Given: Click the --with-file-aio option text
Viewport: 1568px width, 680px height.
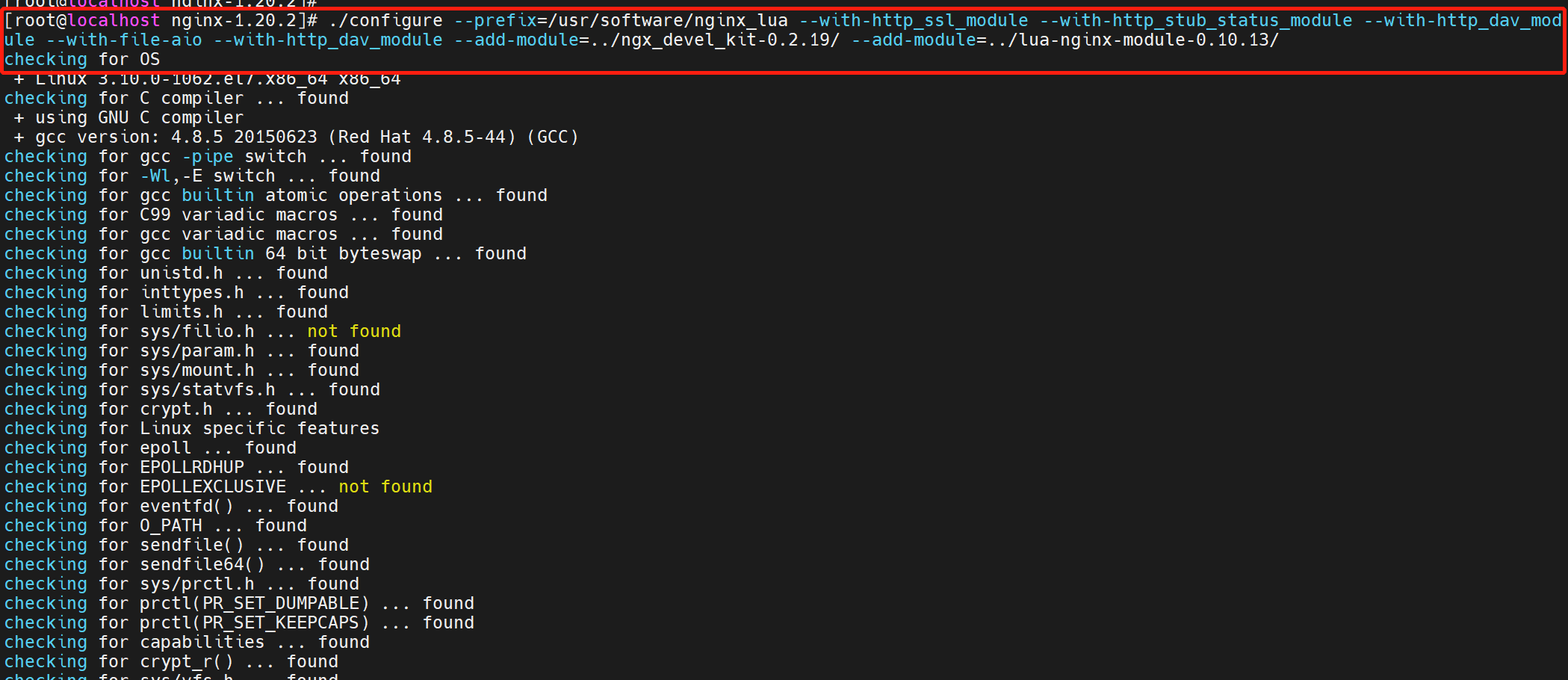Looking at the screenshot, I should (124, 40).
